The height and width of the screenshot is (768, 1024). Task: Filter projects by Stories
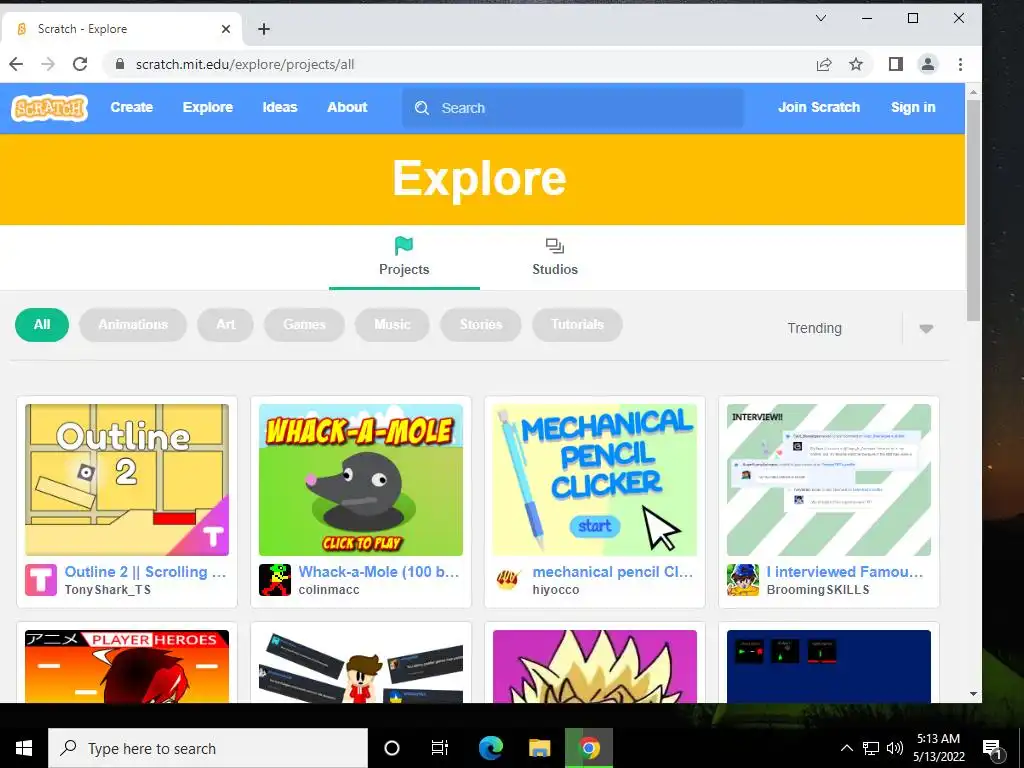tap(481, 325)
